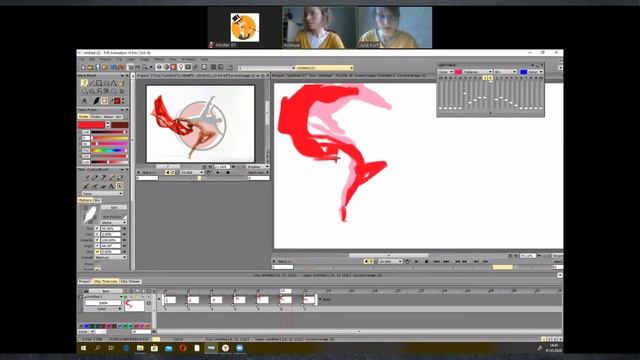This screenshot has width=640, height=360.
Task: Toggle the Size checkbox in brush options
Action: tap(97, 228)
